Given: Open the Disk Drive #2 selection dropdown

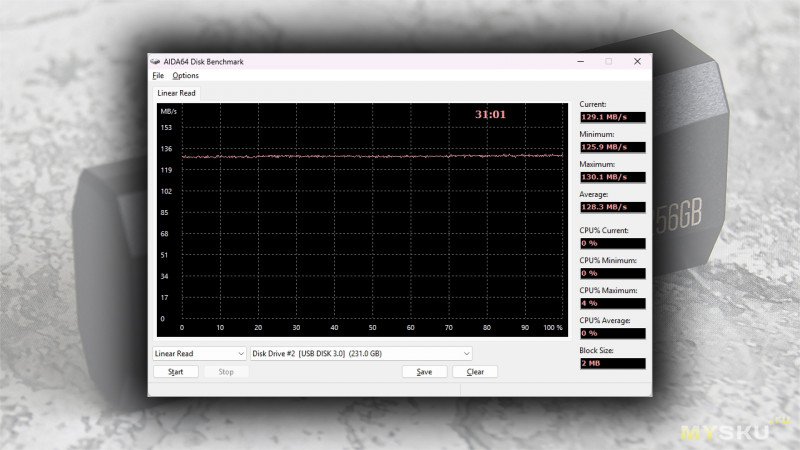Looking at the screenshot, I should [x=360, y=353].
